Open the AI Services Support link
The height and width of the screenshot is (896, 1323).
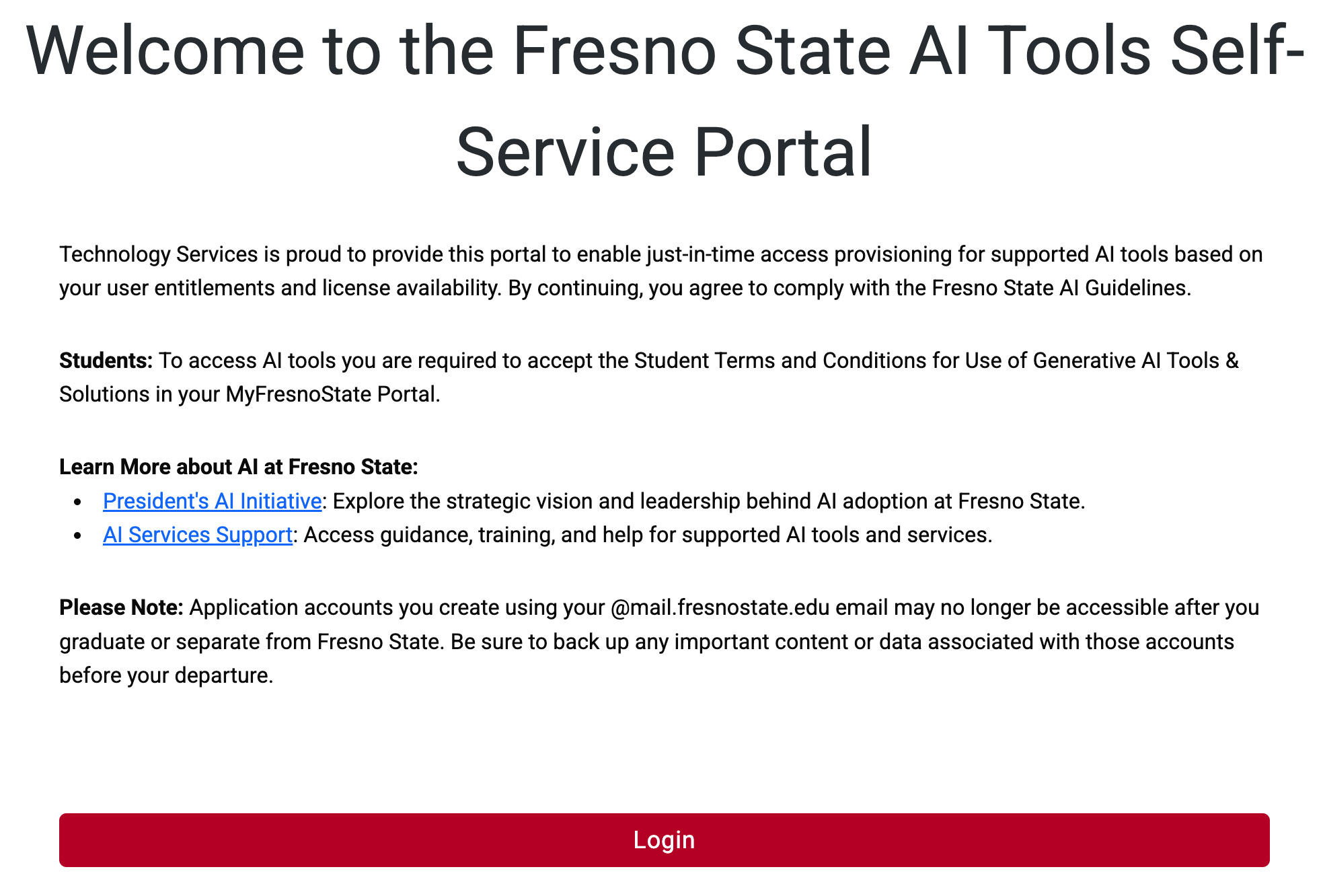pos(197,535)
